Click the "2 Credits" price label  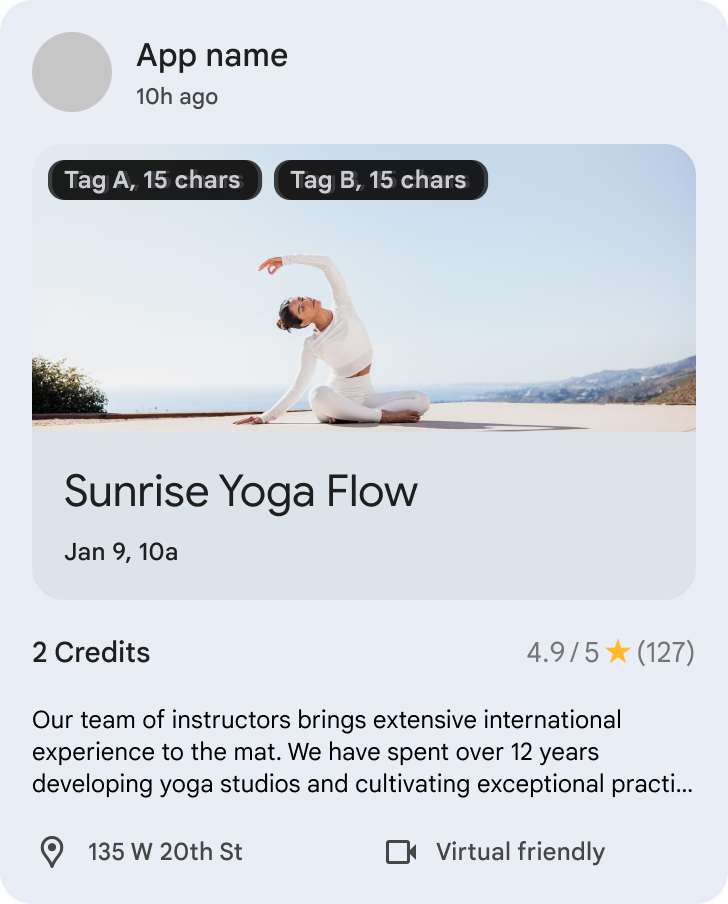coord(91,653)
